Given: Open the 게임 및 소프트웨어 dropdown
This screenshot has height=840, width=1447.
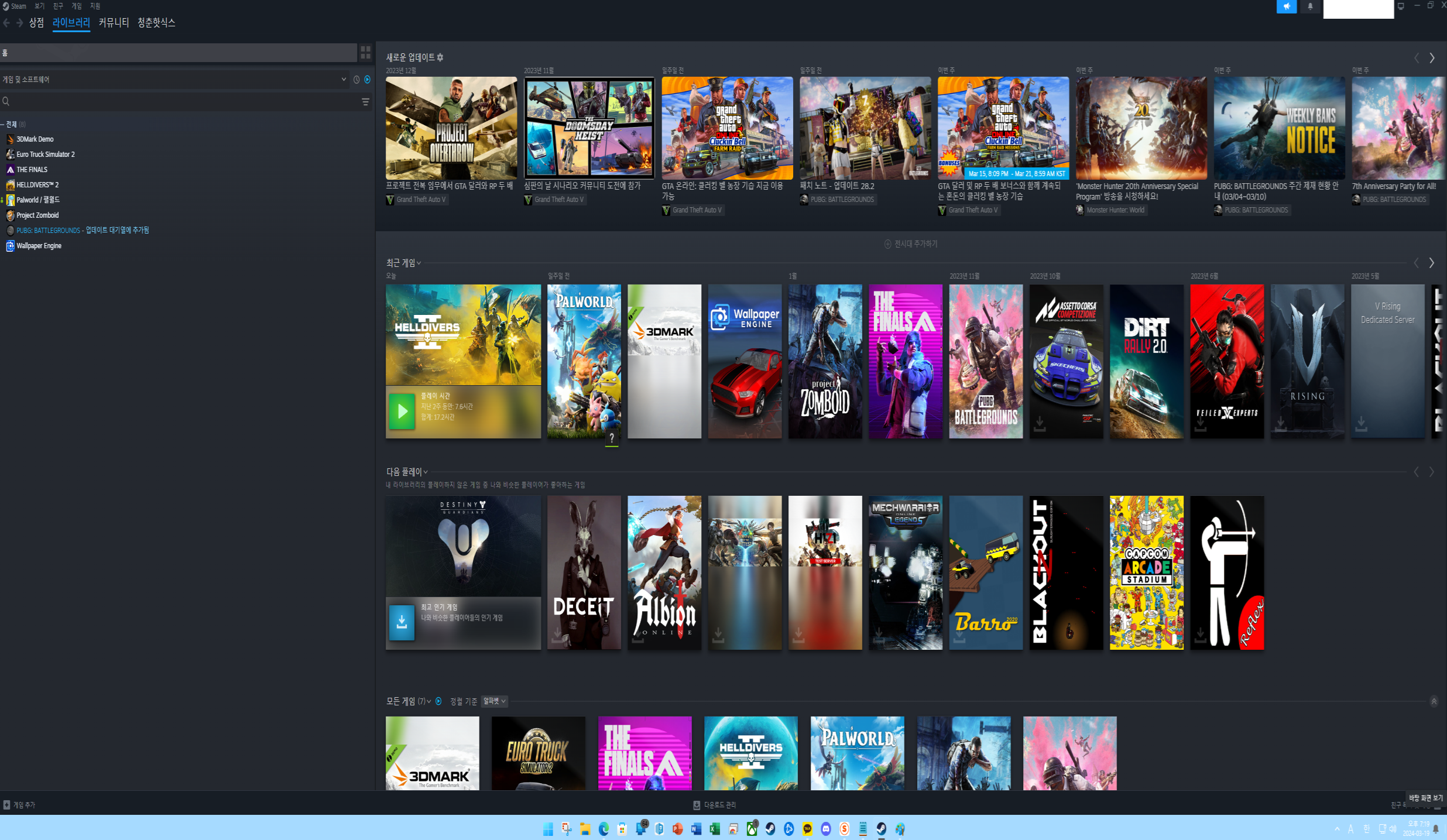Looking at the screenshot, I should pos(174,80).
